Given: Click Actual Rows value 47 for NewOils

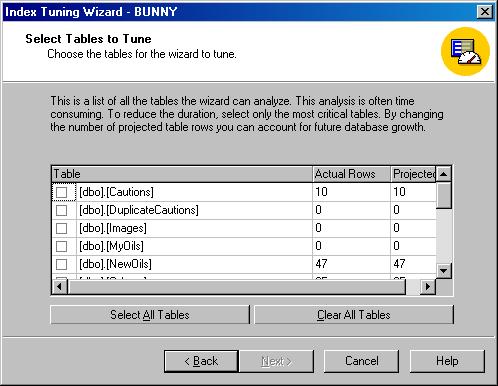Looking at the screenshot, I should coord(321,264).
